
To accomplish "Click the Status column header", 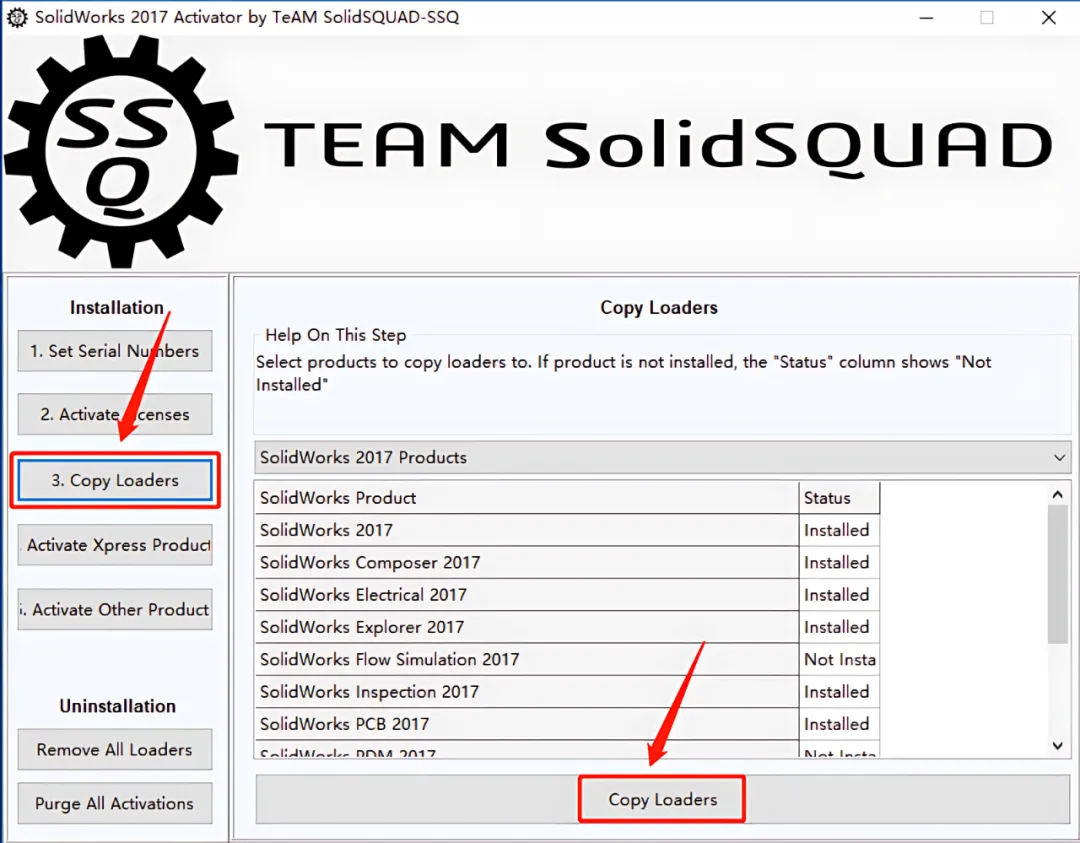I will [x=840, y=497].
